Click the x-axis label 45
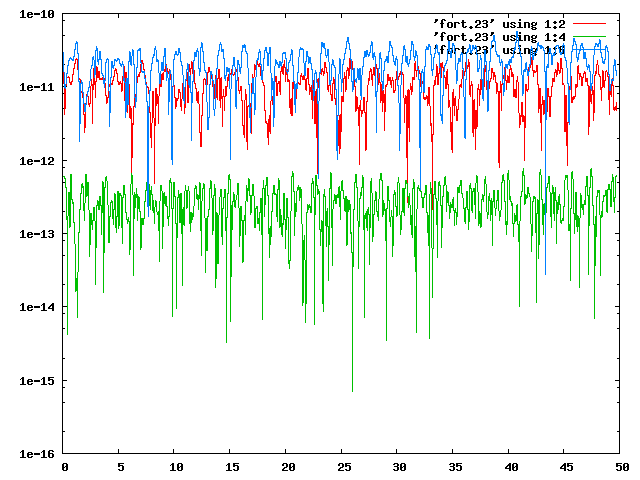 567,467
